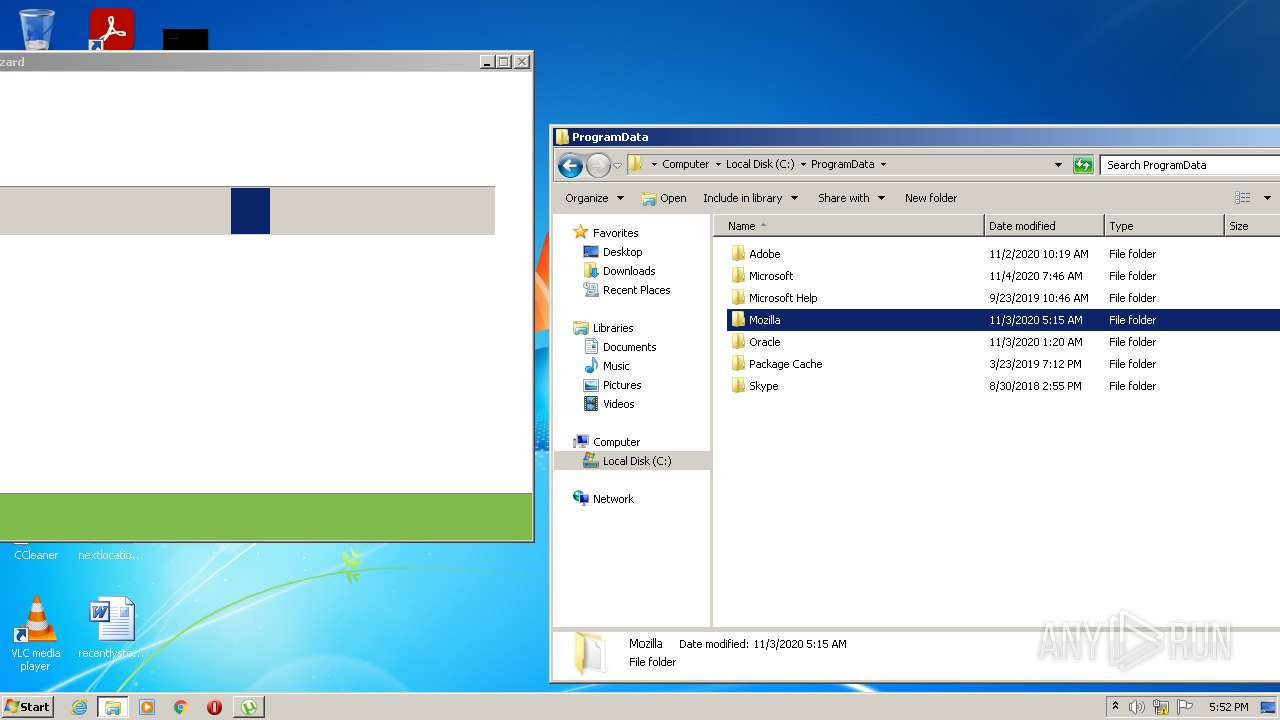Viewport: 1280px width, 720px height.
Task: Open the VLC media player desktop icon
Action: coord(36,634)
